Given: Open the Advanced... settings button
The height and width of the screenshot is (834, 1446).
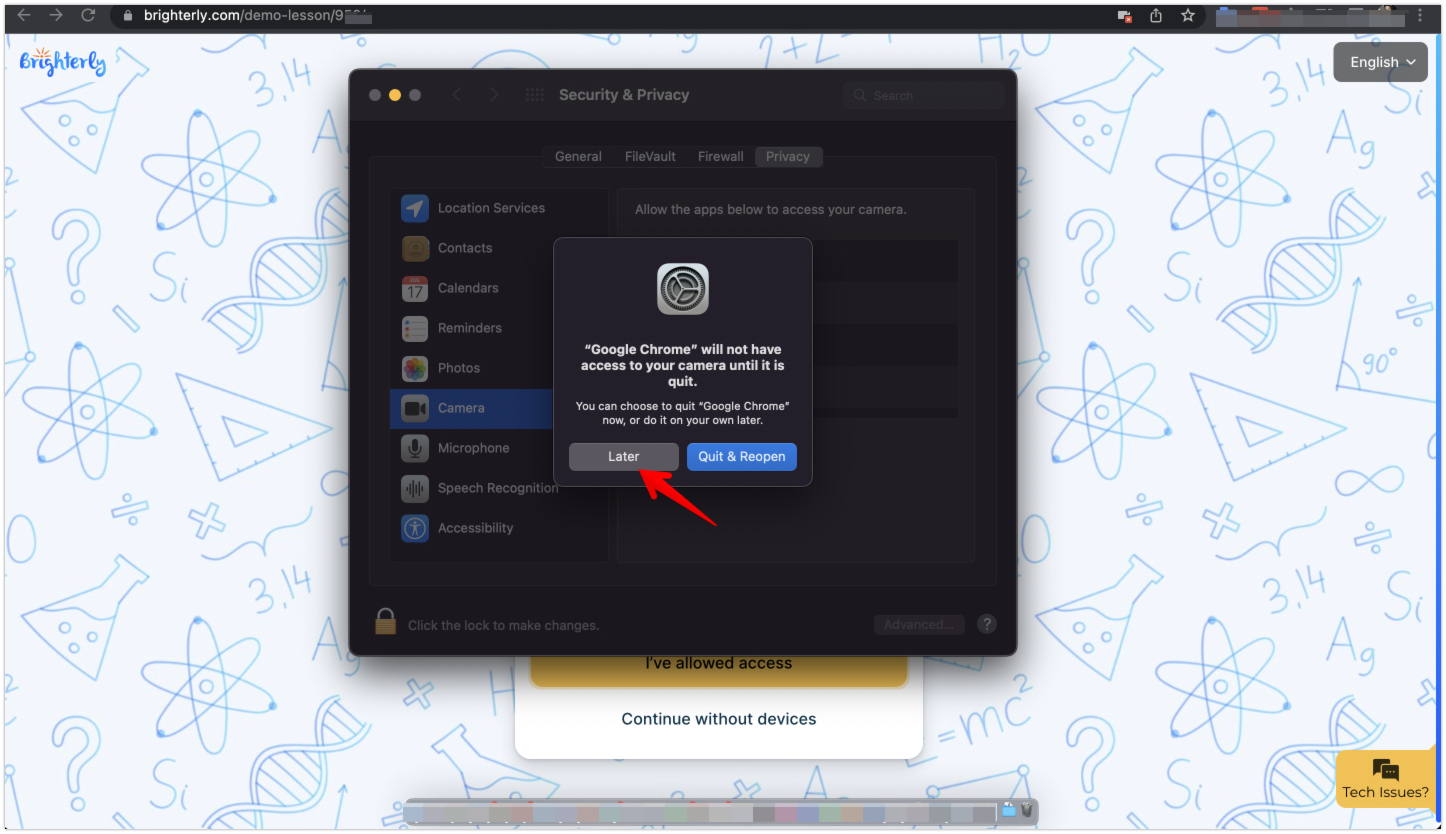Looking at the screenshot, I should 919,624.
